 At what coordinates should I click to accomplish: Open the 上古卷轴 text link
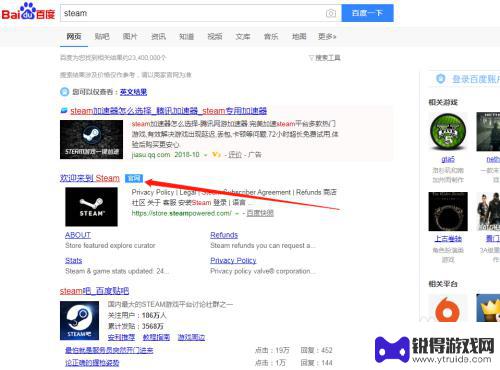[x=448, y=239]
